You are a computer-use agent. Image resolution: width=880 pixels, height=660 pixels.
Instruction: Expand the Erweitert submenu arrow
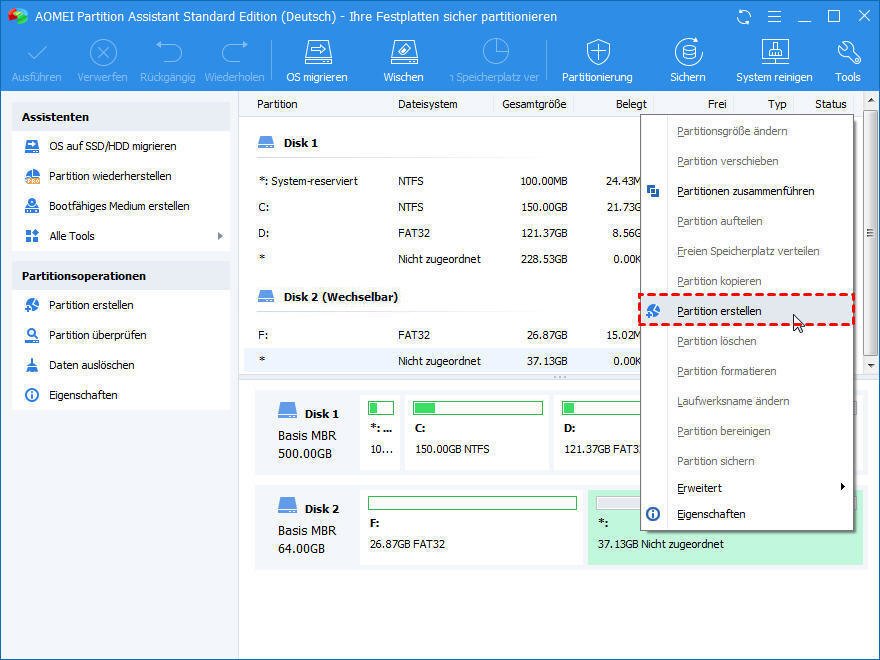(842, 487)
